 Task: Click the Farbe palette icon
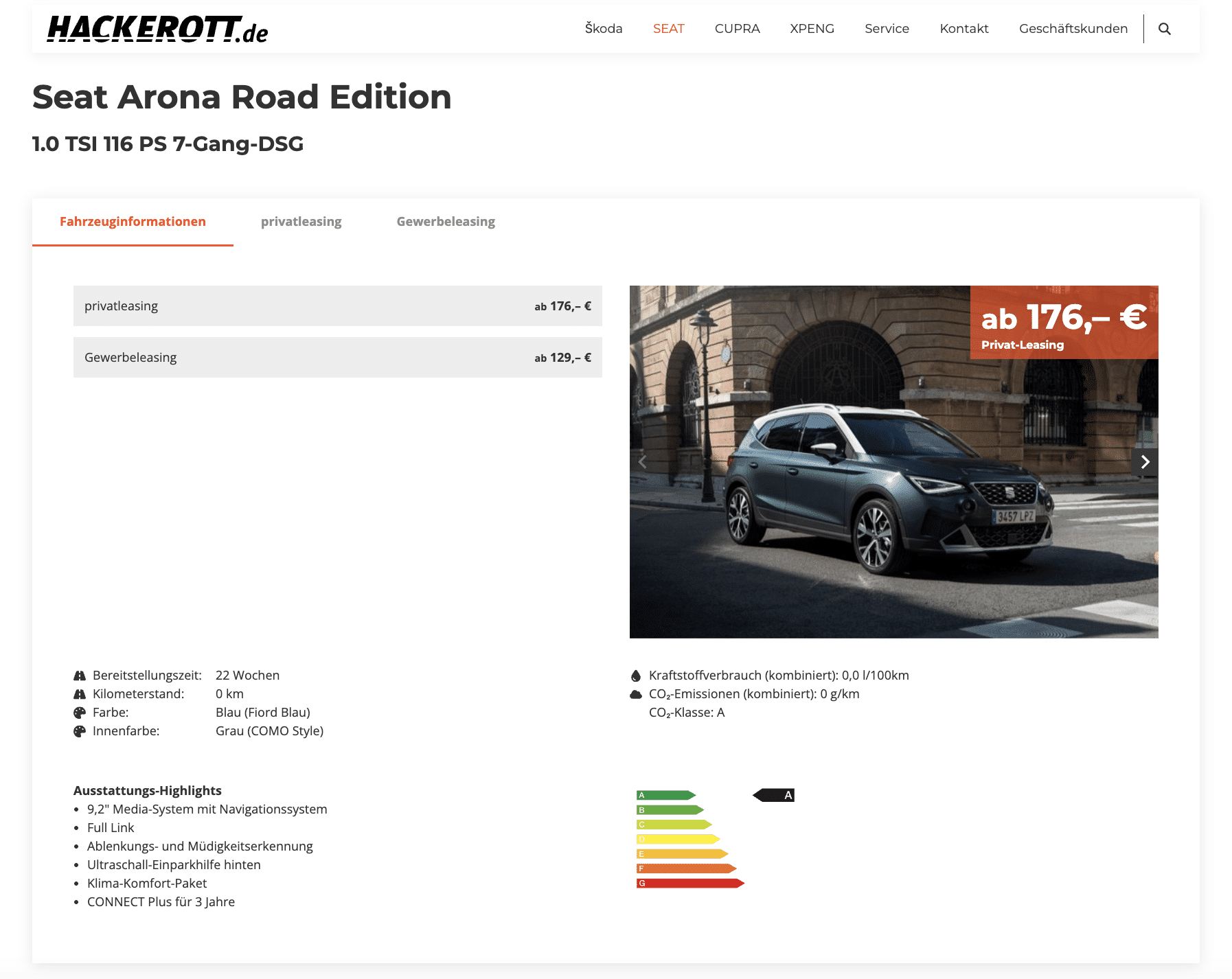pos(80,713)
